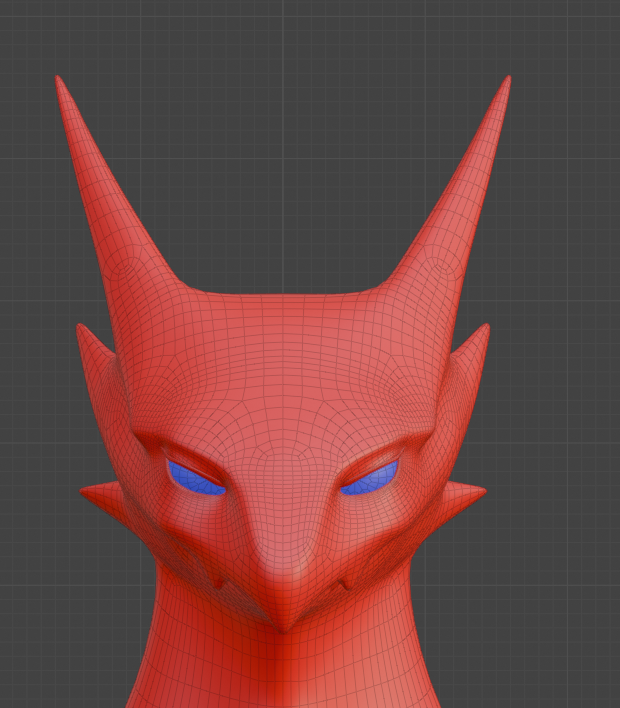
Task: Click the model's neck below the snout
Action: (x=284, y=668)
